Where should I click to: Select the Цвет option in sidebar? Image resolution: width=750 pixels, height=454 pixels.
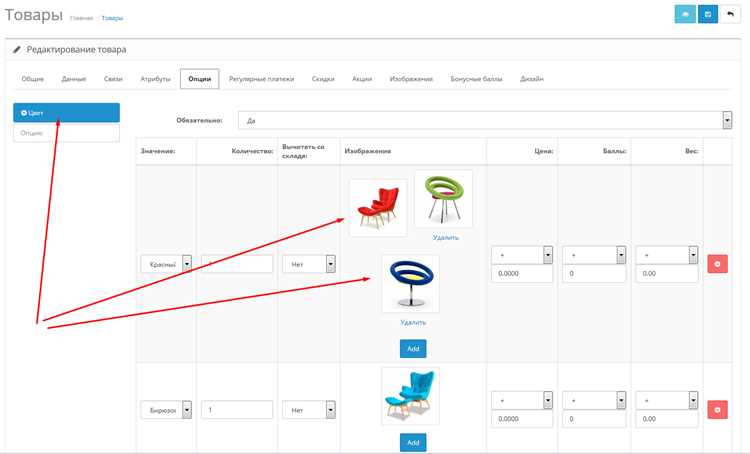[x=66, y=113]
